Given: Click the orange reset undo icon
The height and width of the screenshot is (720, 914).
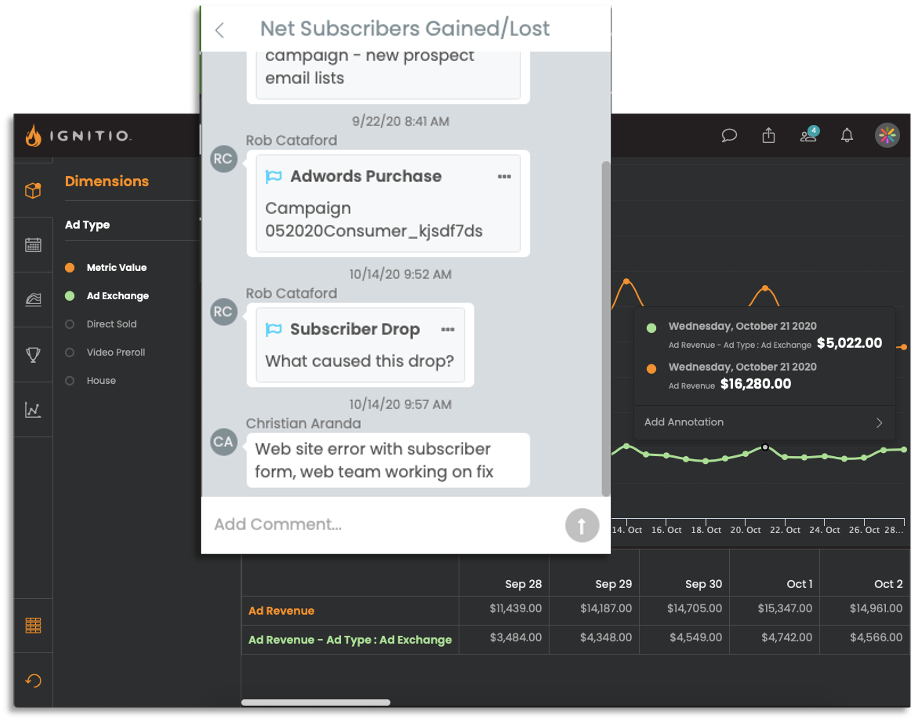Looking at the screenshot, I should coord(33,680).
